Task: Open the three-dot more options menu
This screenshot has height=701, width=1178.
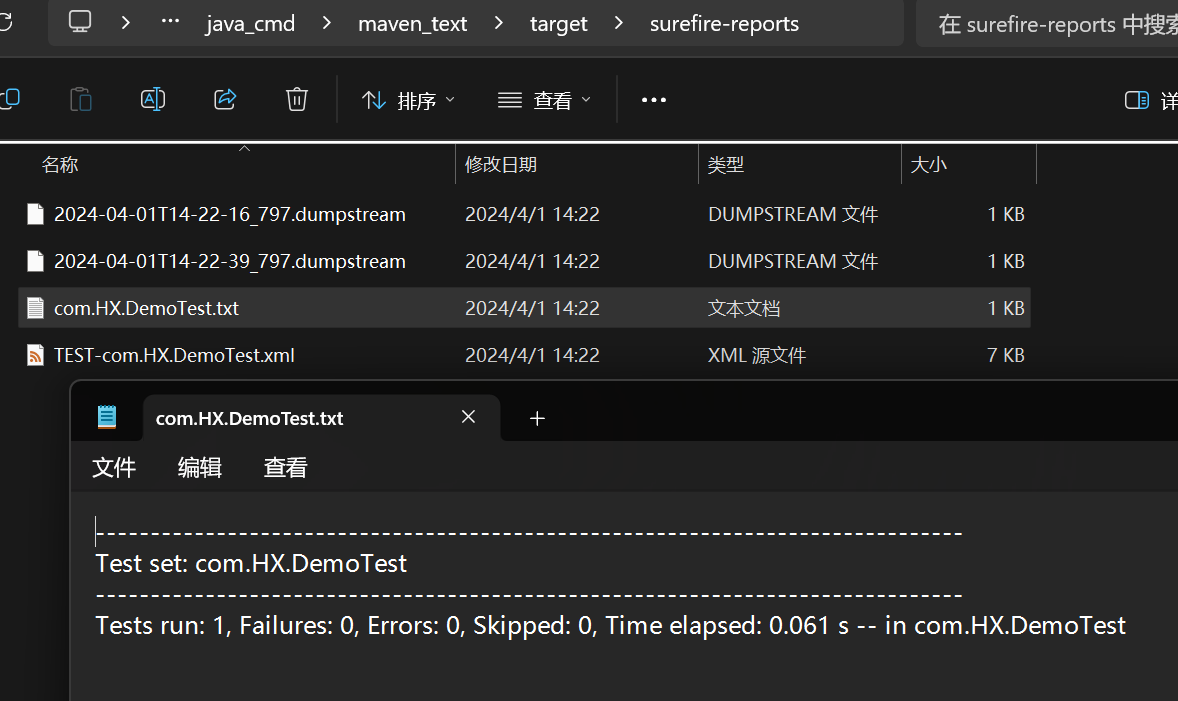Action: (653, 100)
